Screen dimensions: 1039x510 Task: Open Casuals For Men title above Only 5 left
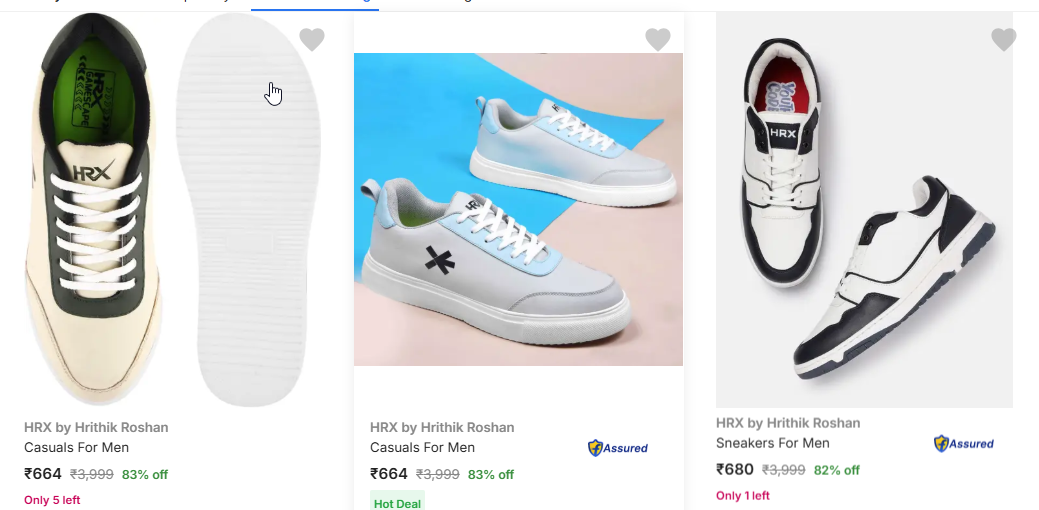pyautogui.click(x=76, y=447)
